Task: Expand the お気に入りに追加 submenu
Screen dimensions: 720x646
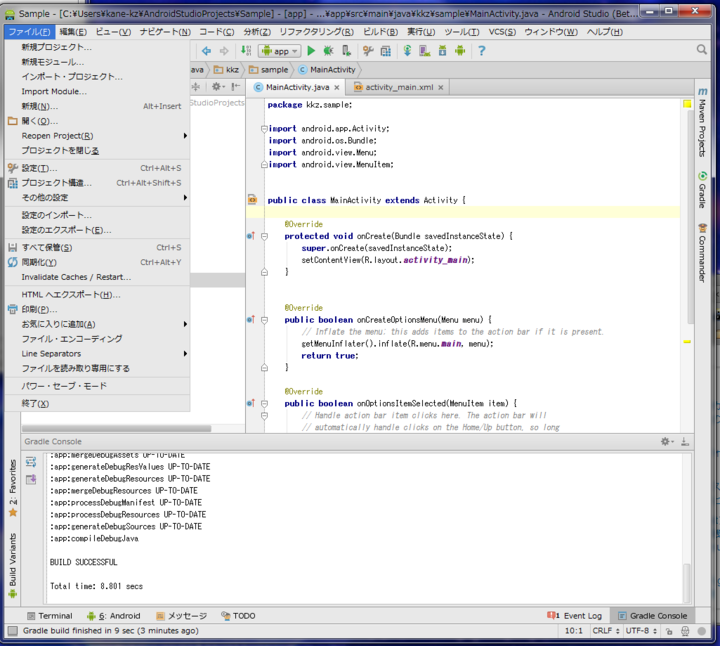Action: tap(97, 324)
